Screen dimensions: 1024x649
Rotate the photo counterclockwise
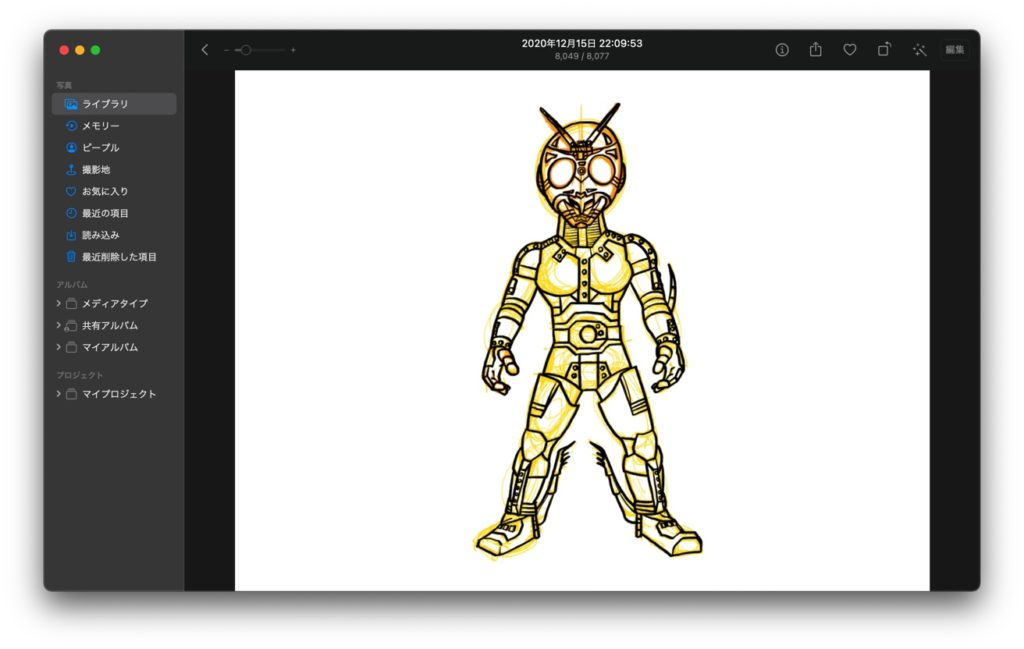tap(884, 49)
